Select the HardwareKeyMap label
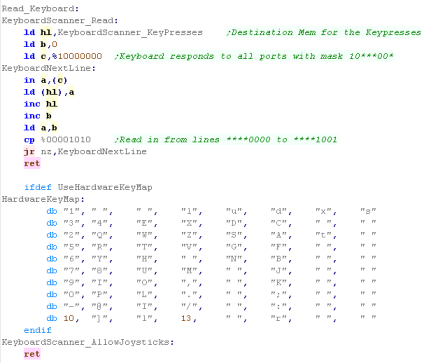This screenshot has width=422, height=363. click(x=43, y=199)
